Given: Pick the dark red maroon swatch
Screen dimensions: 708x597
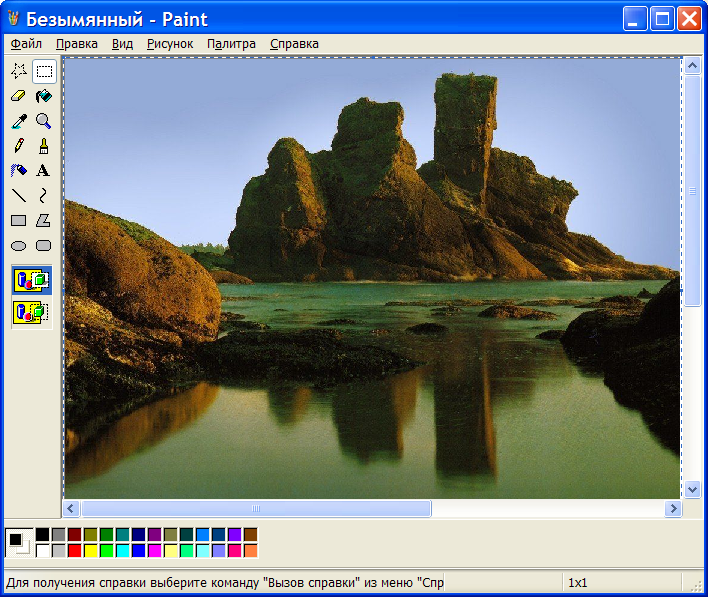Looking at the screenshot, I should coord(75,535).
